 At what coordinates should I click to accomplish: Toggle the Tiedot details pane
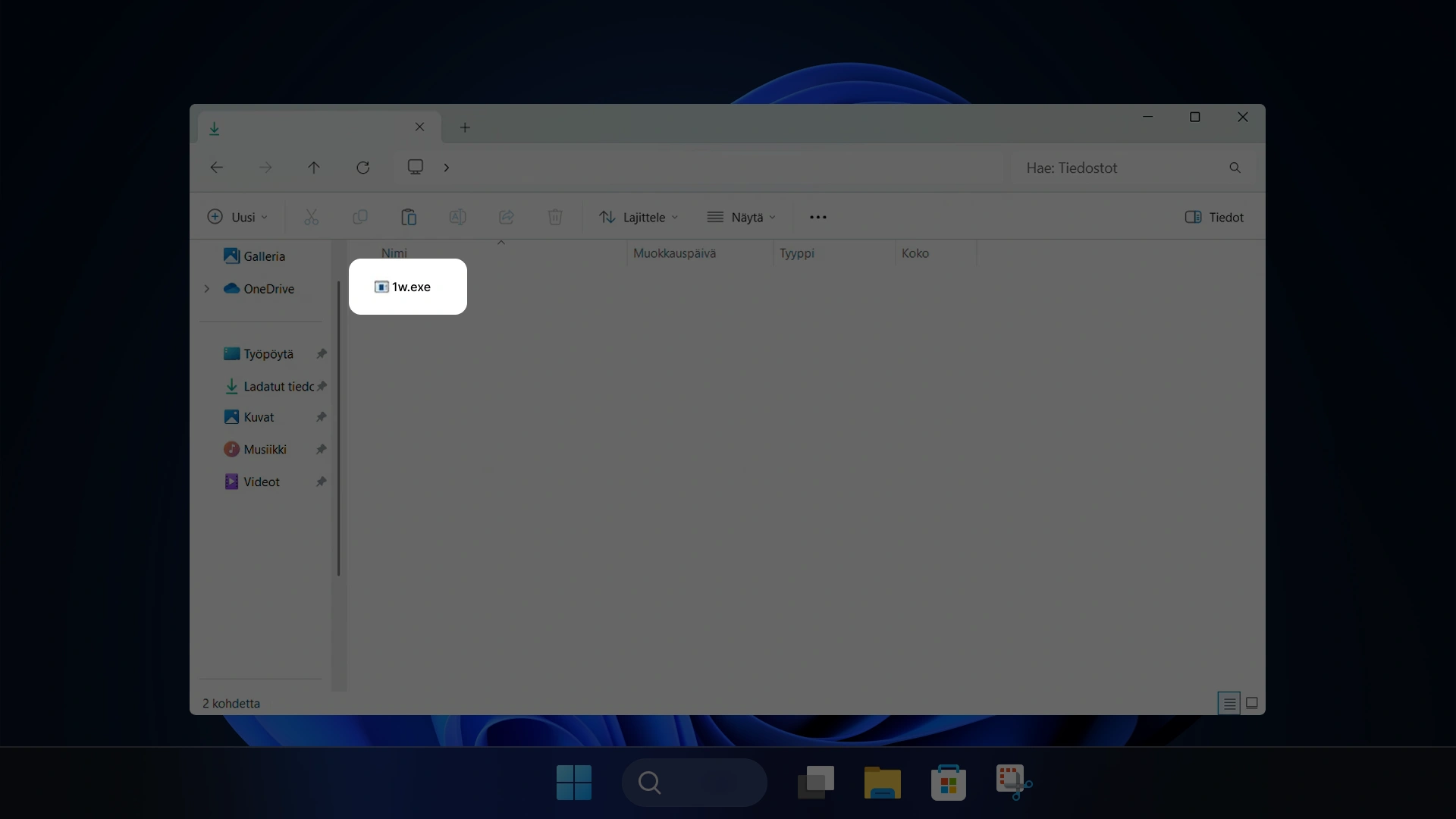(1214, 217)
